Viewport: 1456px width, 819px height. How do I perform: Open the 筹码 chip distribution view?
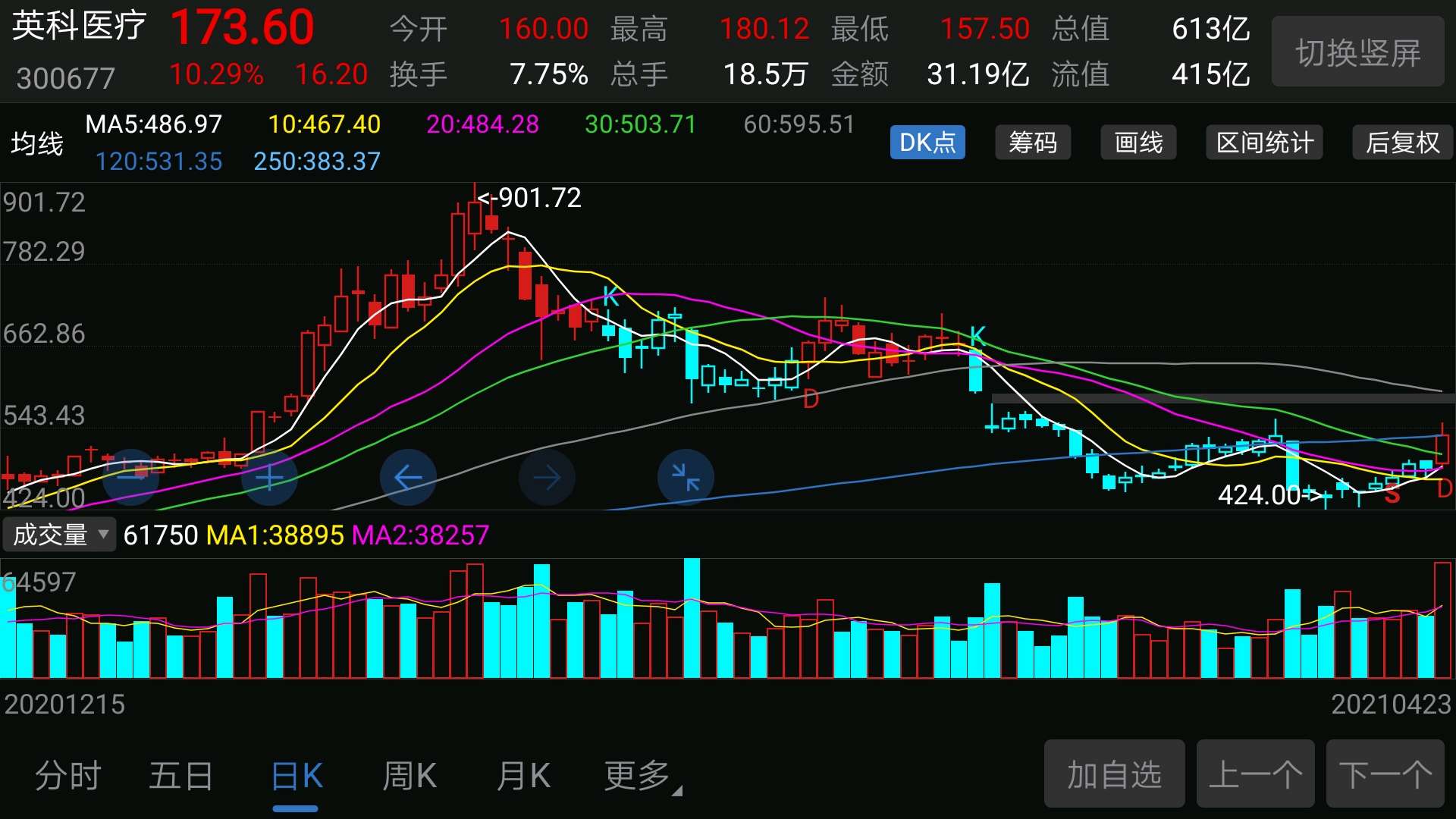(x=1033, y=143)
